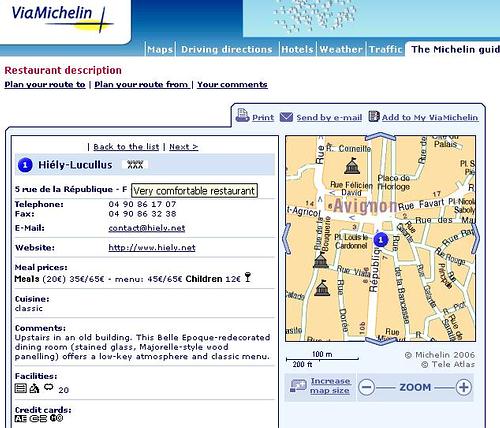Switch to the Weather tab
This screenshot has height=428, width=500.
click(x=341, y=49)
